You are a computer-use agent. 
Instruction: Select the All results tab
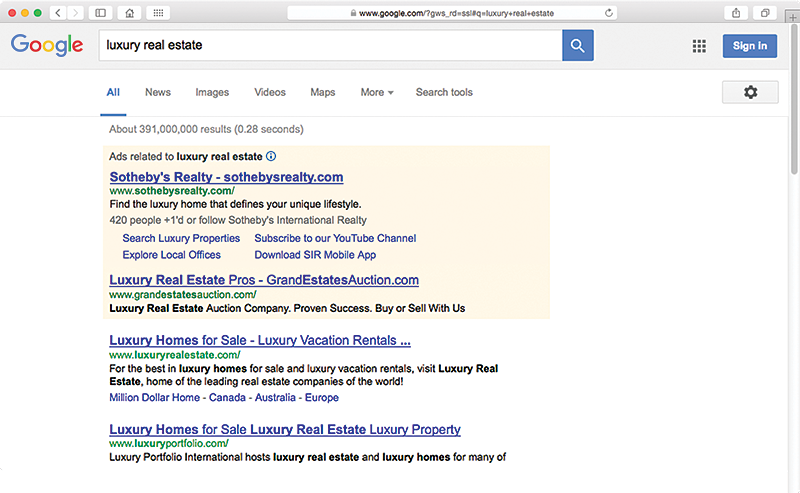[x=113, y=92]
